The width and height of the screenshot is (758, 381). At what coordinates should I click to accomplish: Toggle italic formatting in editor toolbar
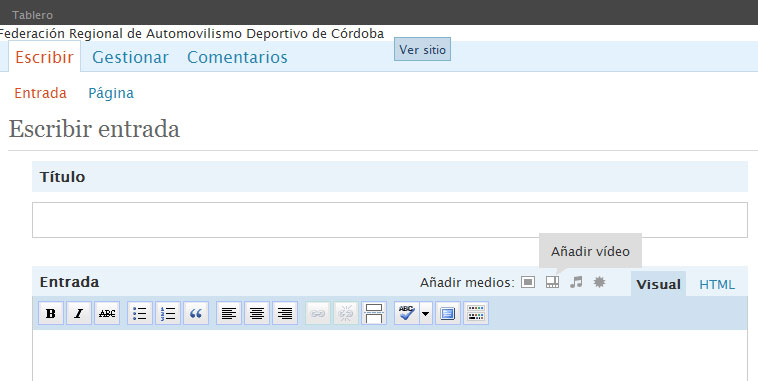(78, 313)
